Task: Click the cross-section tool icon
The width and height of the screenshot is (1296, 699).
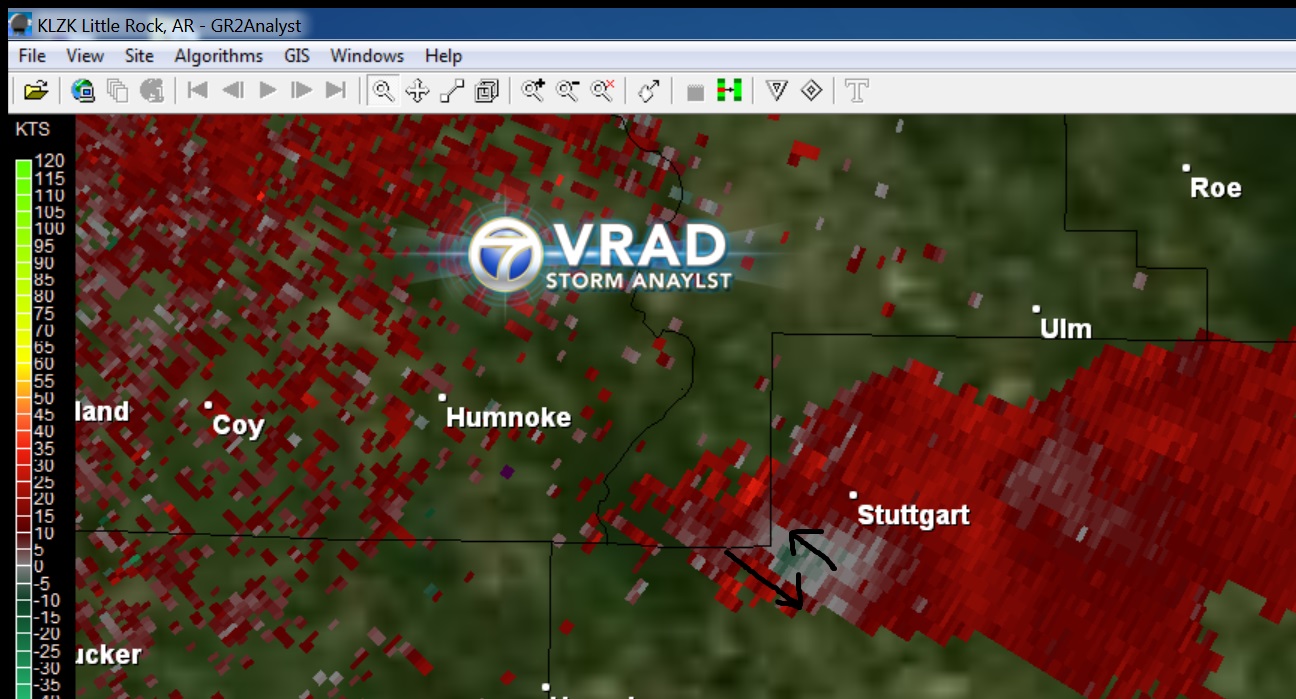Action: click(649, 91)
